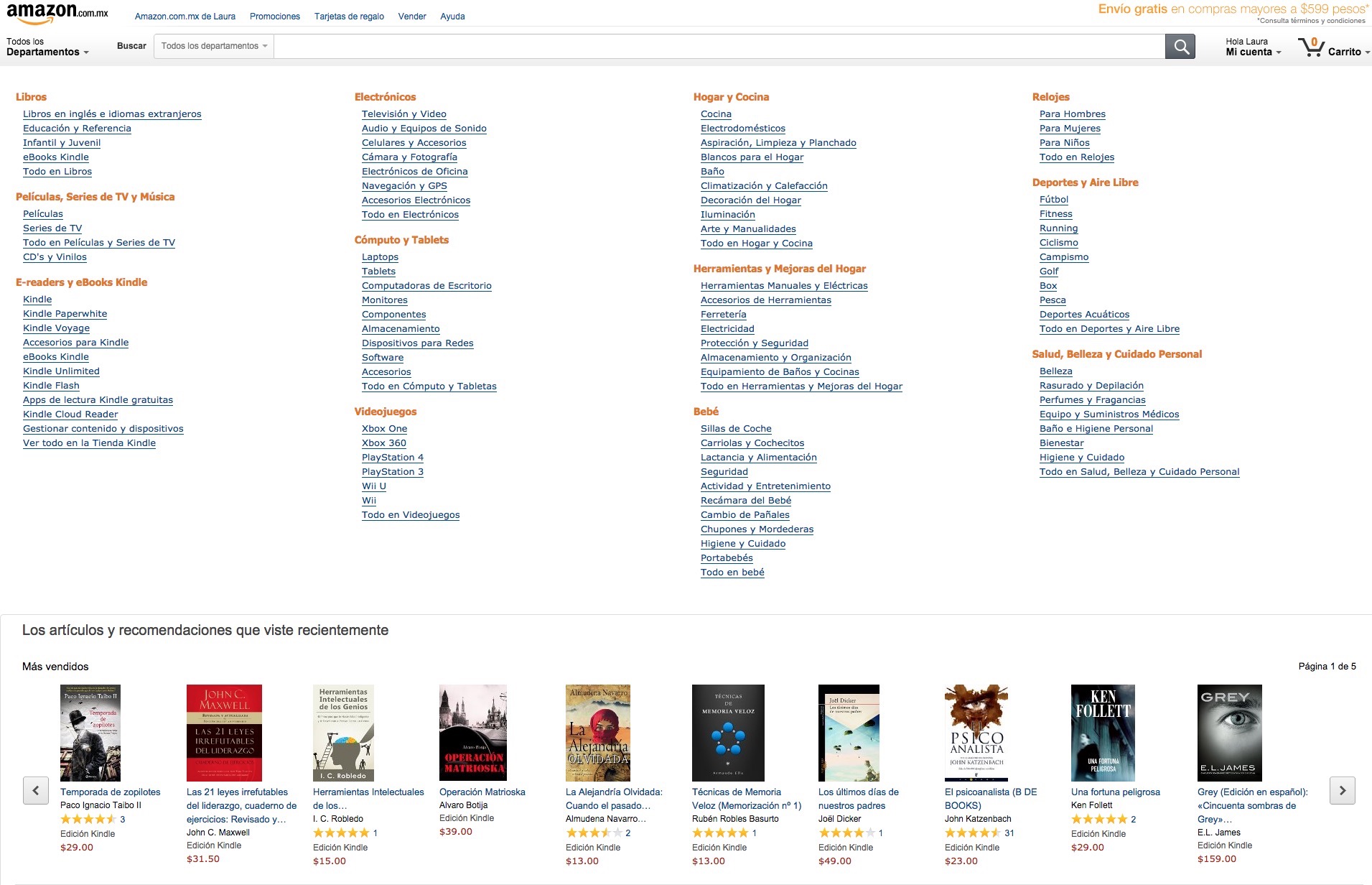Open the shopping cart icon
This screenshot has width=1372, height=885.
(1311, 47)
